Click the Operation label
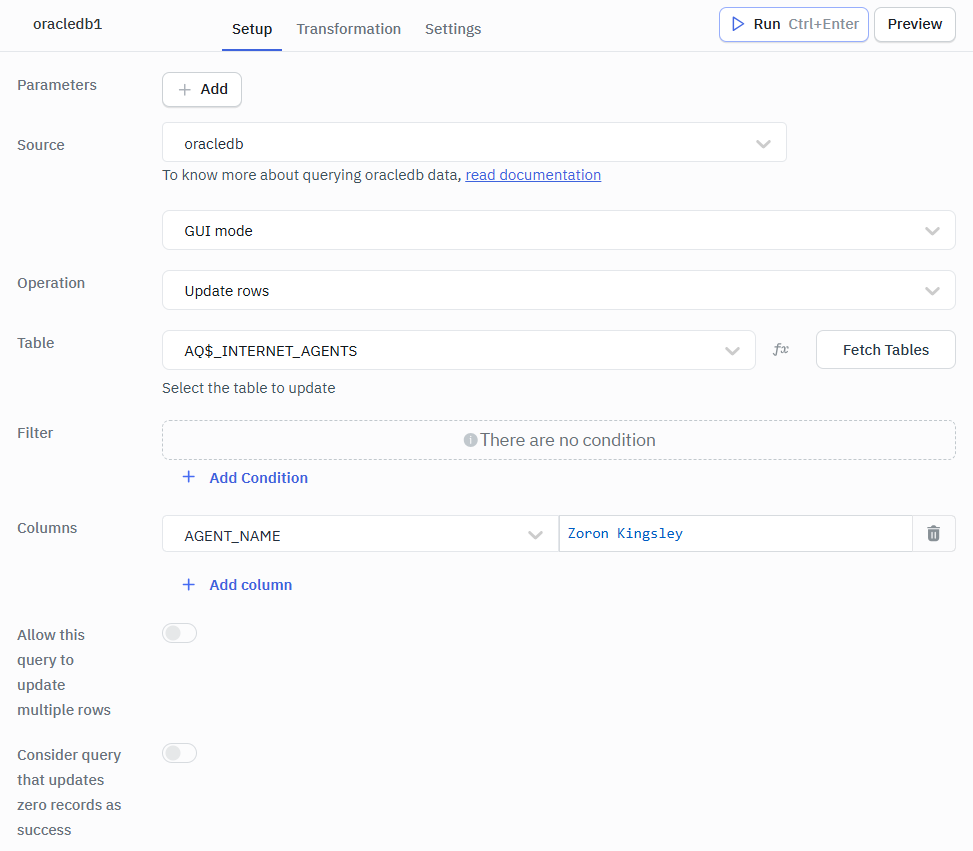The image size is (973, 851). click(x=51, y=283)
